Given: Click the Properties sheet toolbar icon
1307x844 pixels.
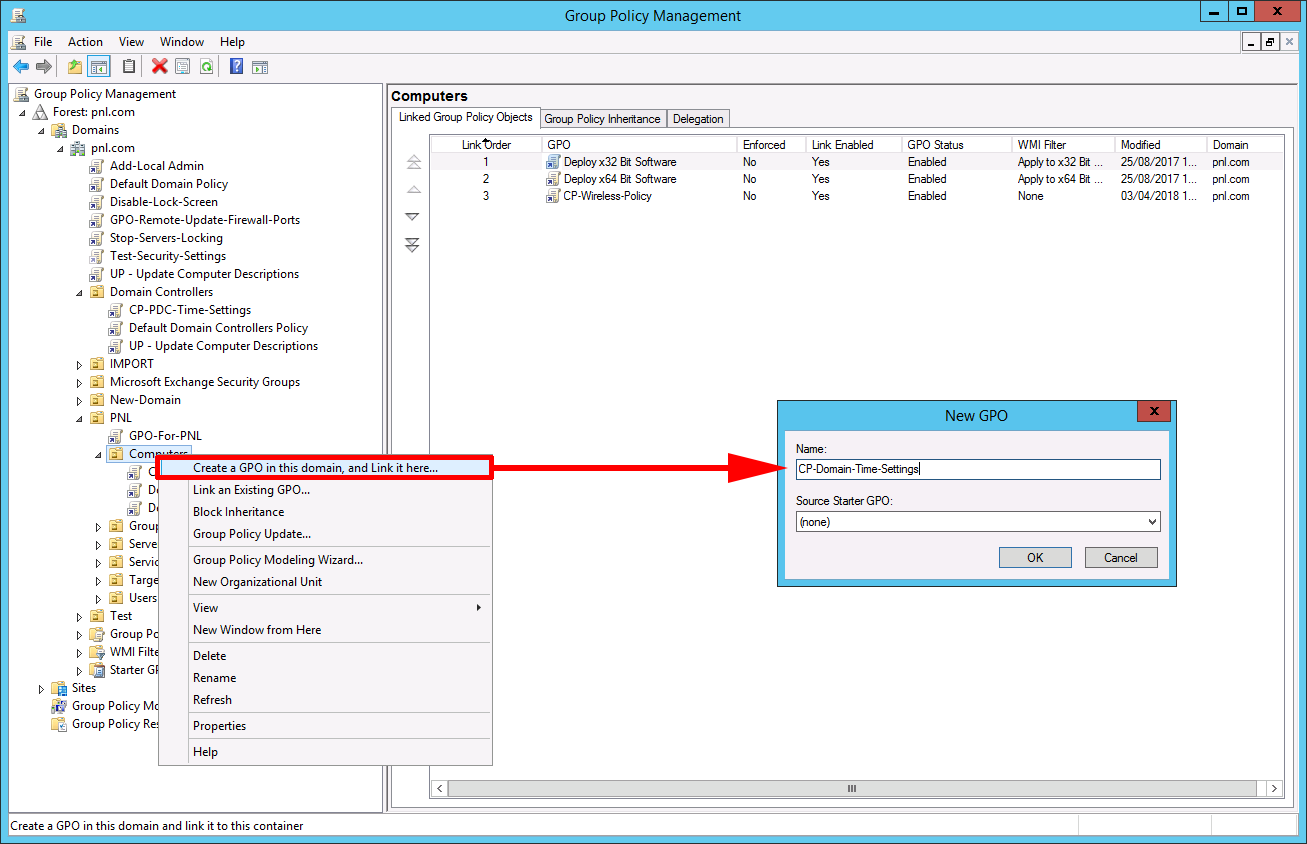Looking at the screenshot, I should [x=182, y=66].
